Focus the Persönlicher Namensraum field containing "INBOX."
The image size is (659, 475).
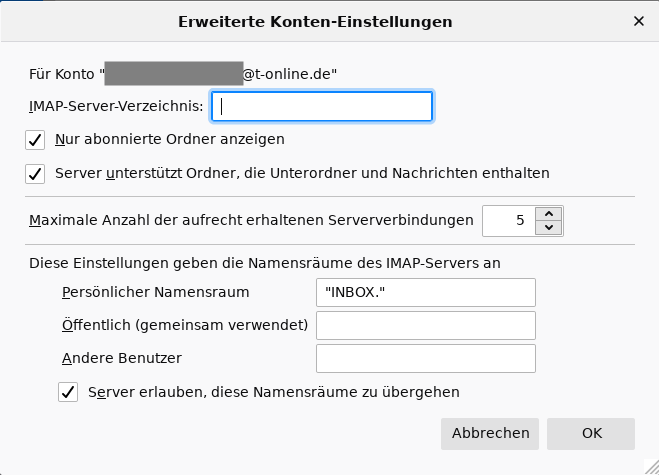click(426, 292)
